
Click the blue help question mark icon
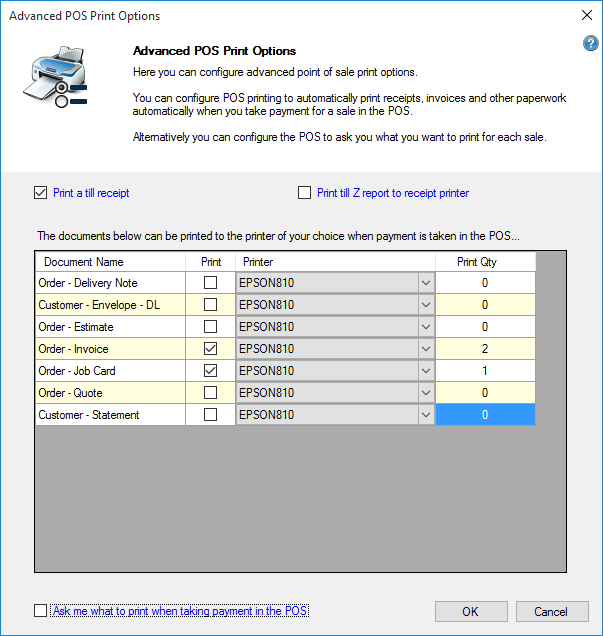click(x=590, y=44)
